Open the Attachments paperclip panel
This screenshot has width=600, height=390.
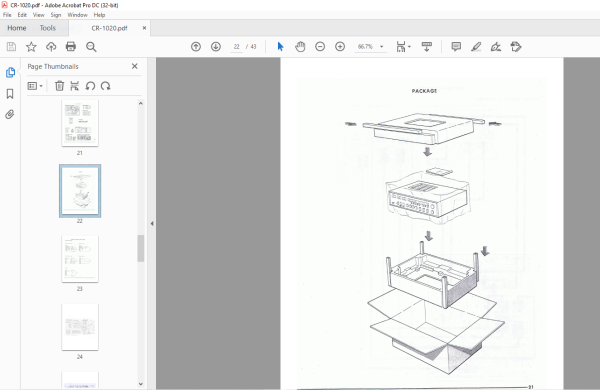pyautogui.click(x=10, y=114)
